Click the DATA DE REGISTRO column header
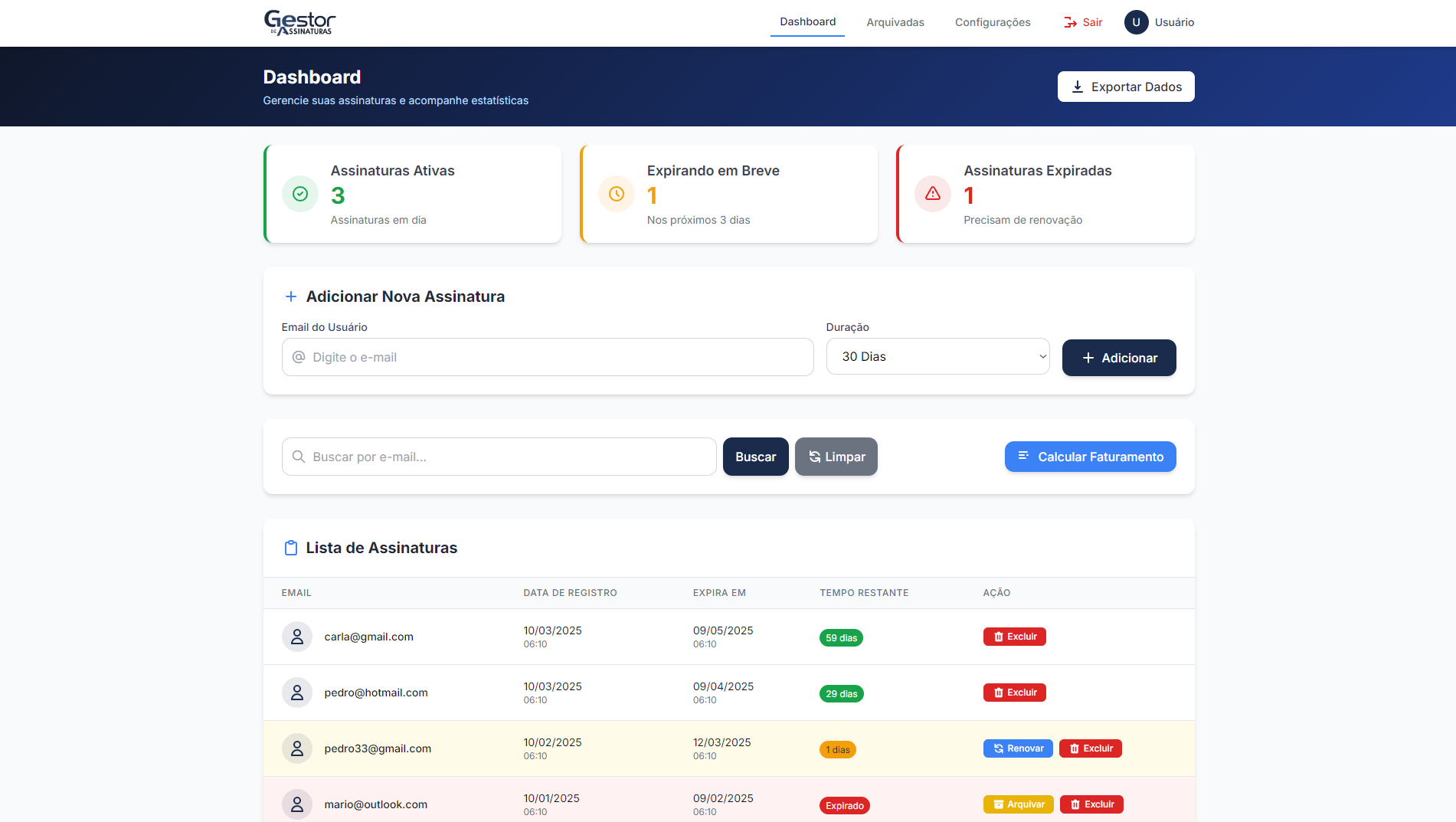Screen dimensions: 1456x822 click(570, 593)
